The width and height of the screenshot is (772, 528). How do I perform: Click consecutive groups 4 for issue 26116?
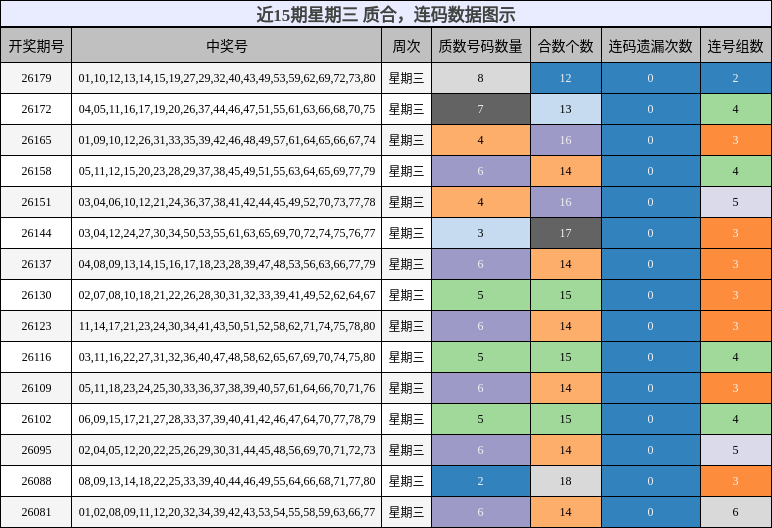point(736,357)
